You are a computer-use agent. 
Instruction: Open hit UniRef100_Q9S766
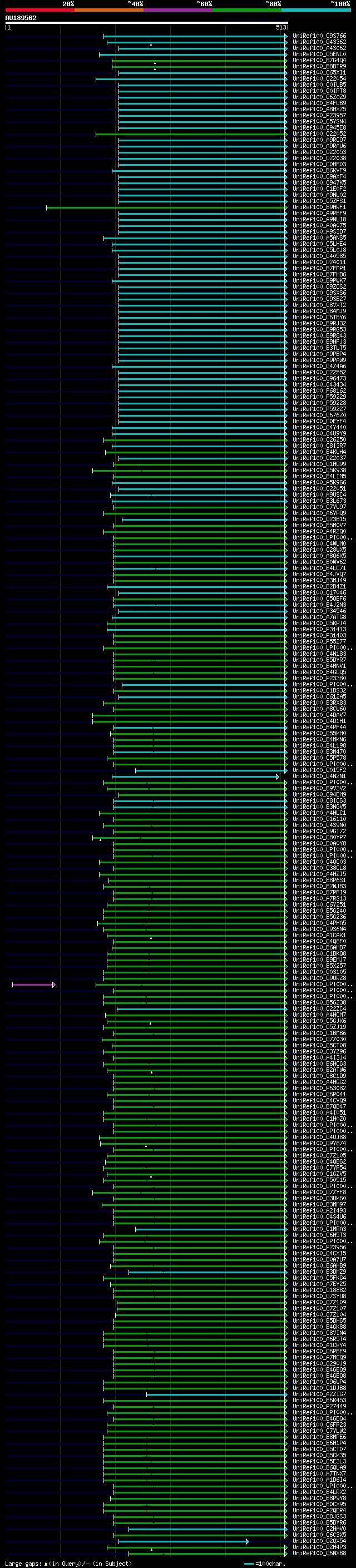click(x=319, y=36)
